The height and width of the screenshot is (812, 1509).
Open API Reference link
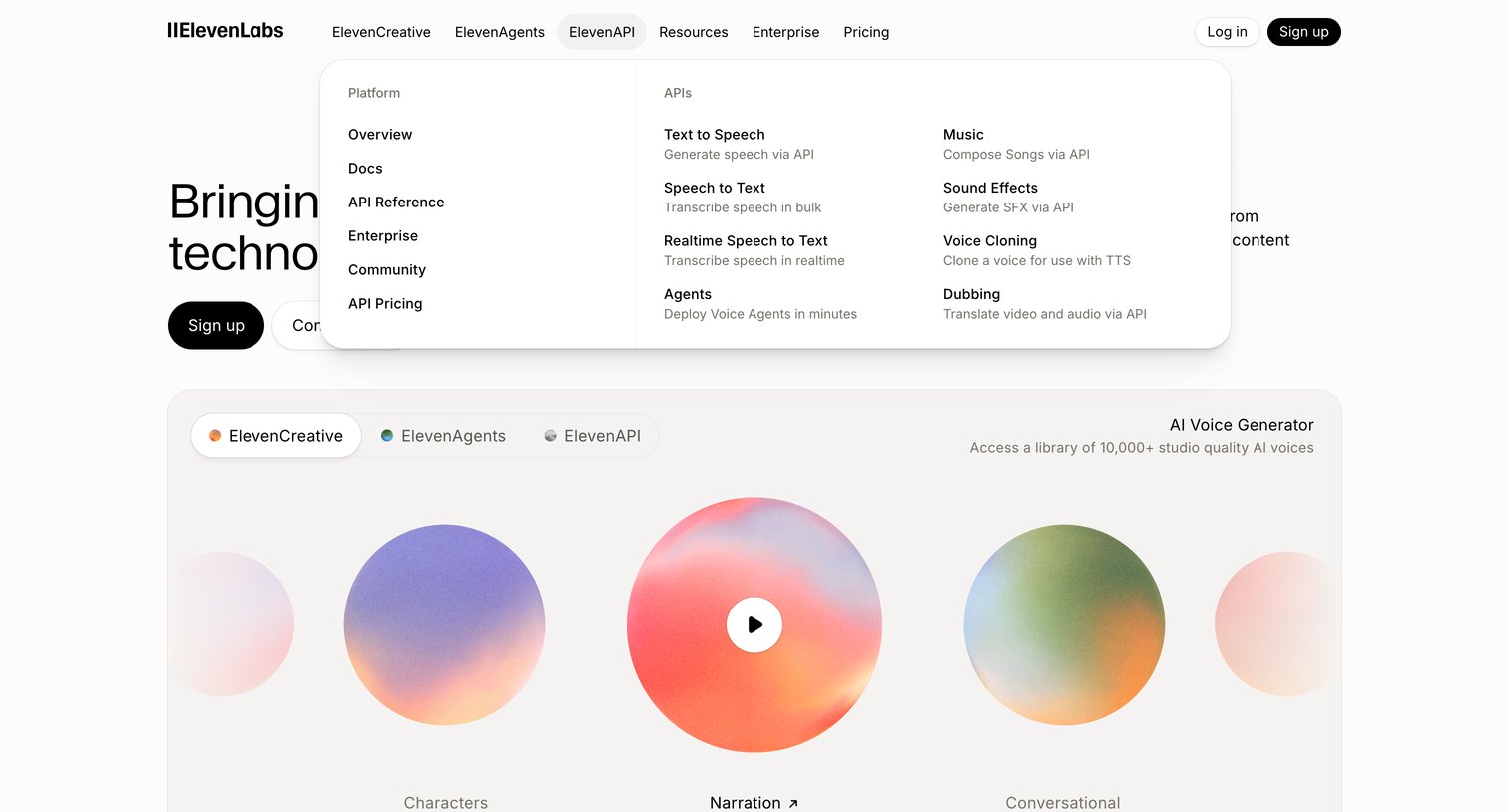[396, 202]
